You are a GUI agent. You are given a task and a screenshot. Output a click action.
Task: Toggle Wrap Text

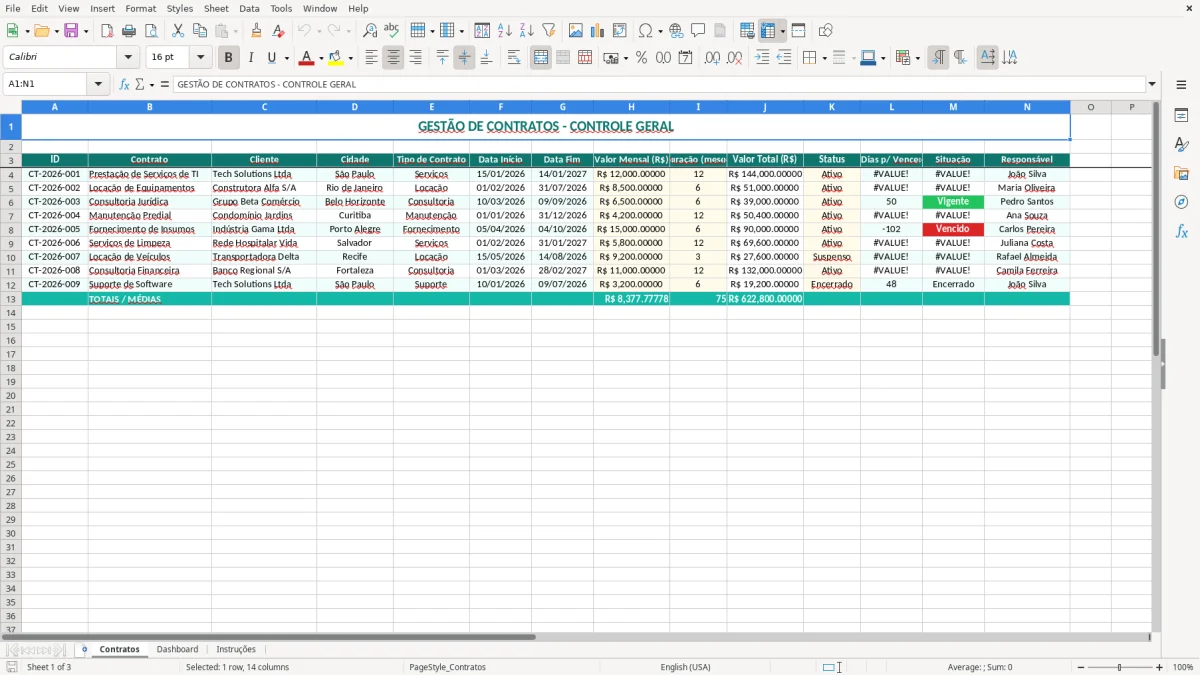coord(514,58)
